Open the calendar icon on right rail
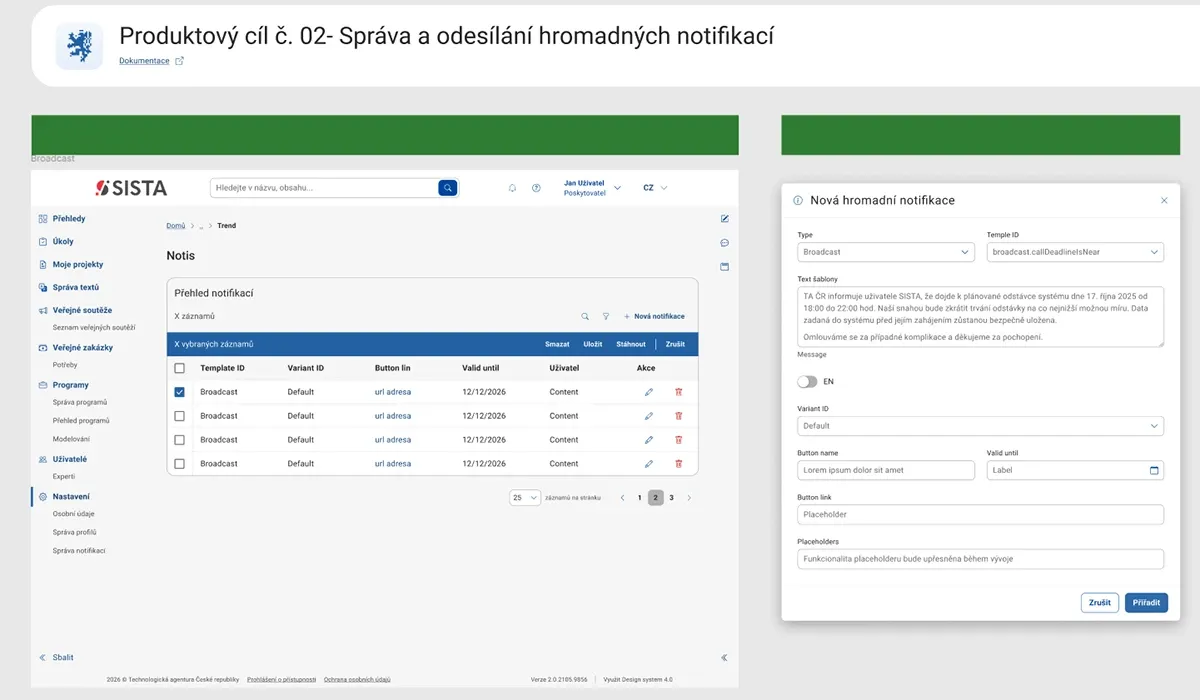 [725, 267]
